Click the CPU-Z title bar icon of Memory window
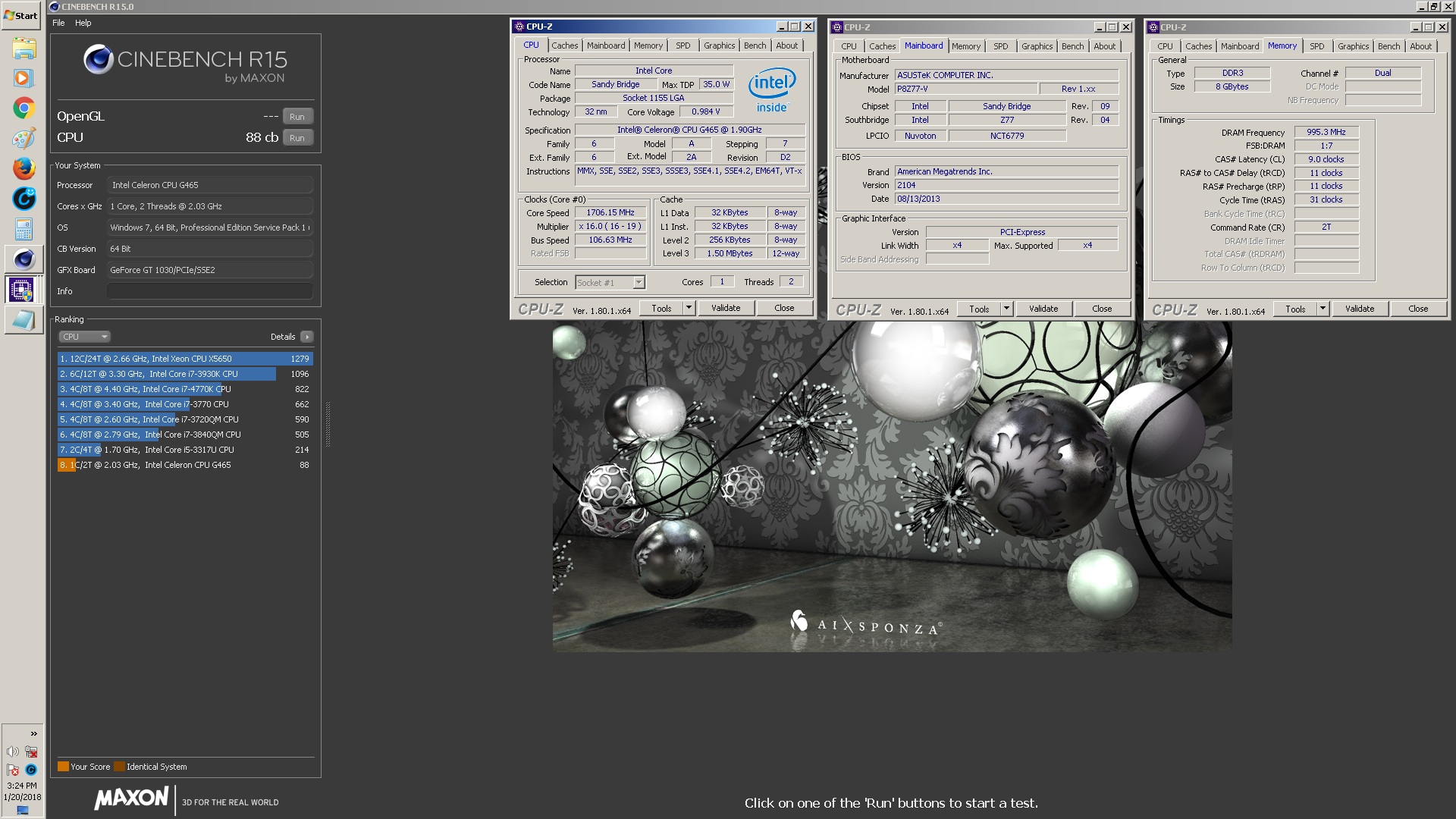 [x=1153, y=27]
